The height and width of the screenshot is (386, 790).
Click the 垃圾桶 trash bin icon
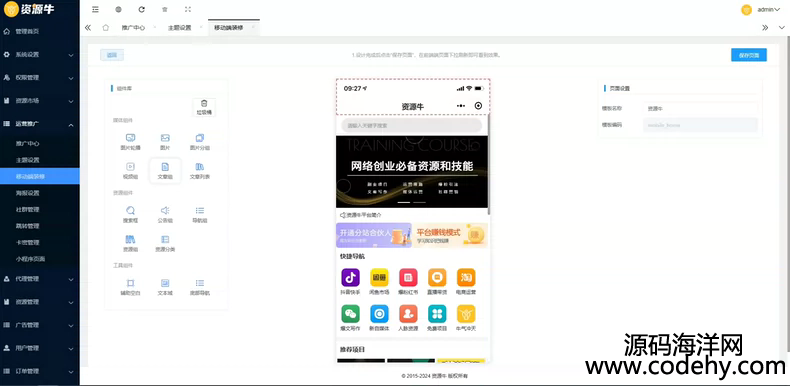[204, 107]
